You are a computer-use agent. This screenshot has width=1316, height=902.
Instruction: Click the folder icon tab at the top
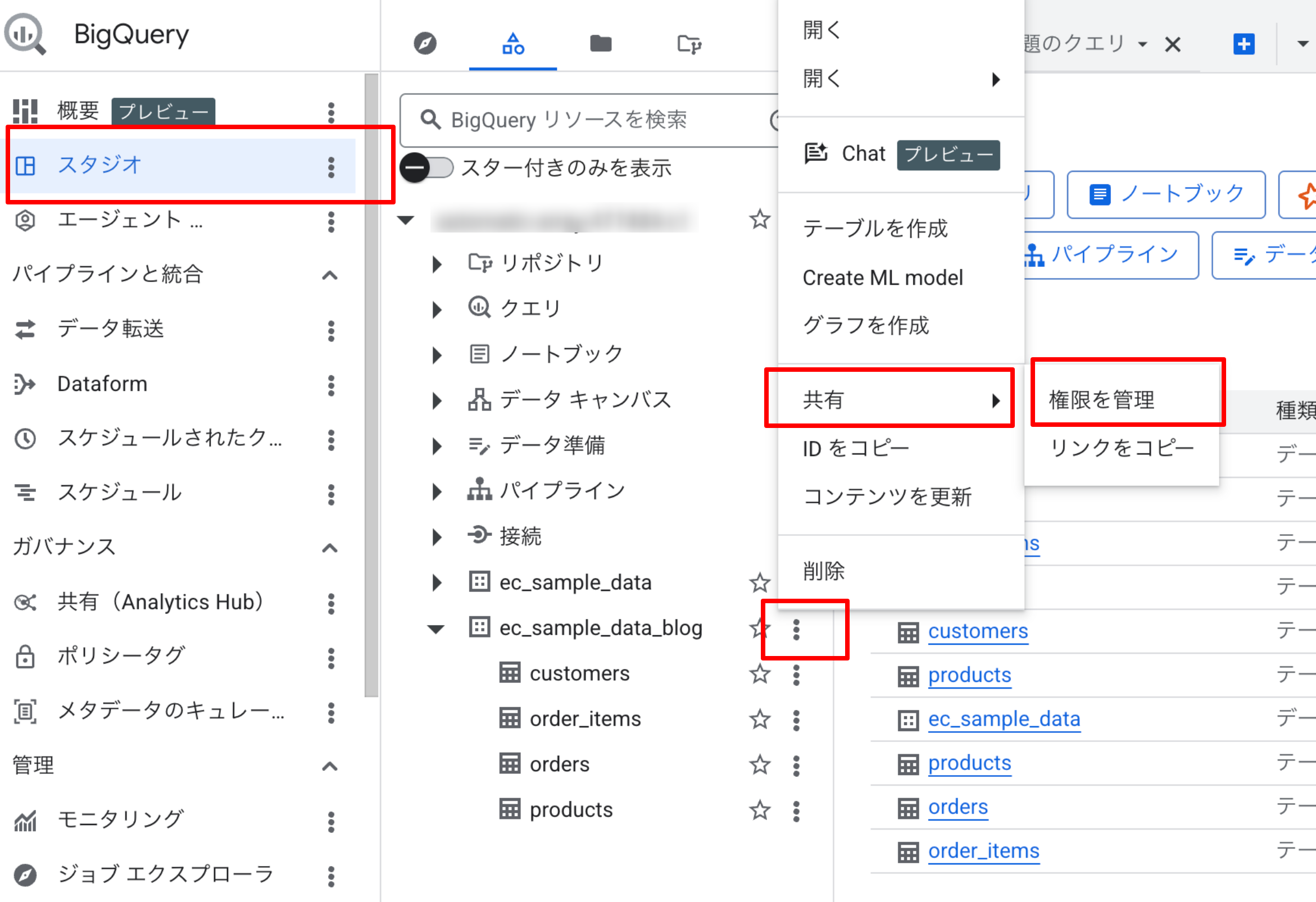point(600,44)
